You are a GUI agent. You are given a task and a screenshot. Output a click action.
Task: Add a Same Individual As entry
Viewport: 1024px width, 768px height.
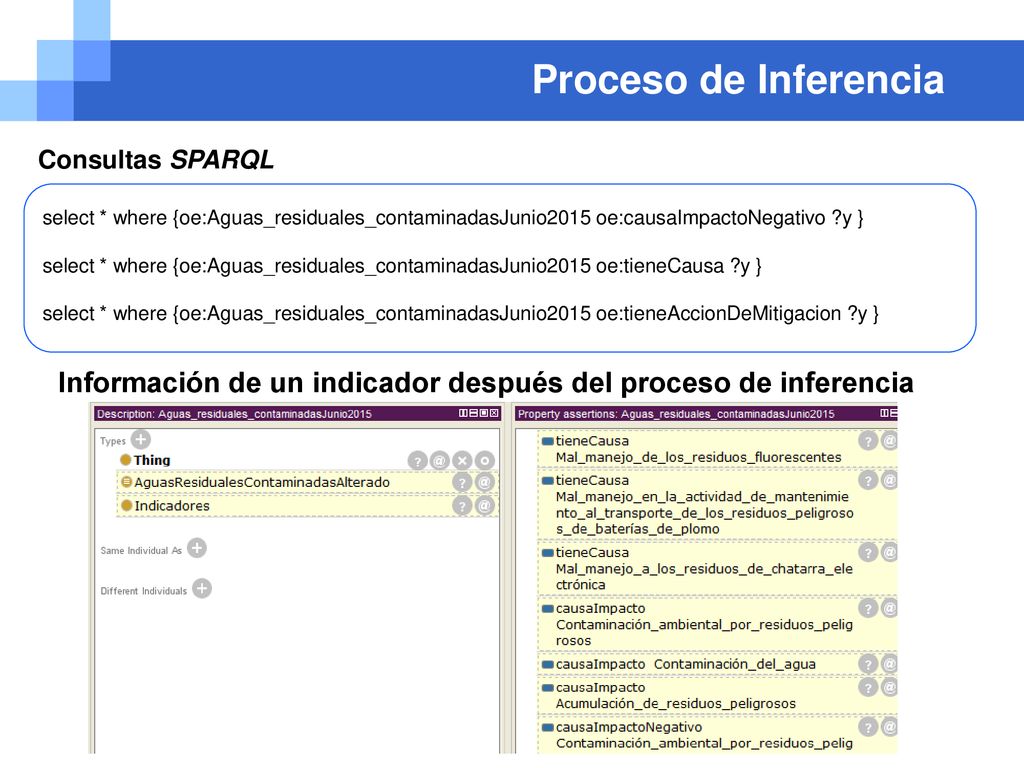(197, 548)
